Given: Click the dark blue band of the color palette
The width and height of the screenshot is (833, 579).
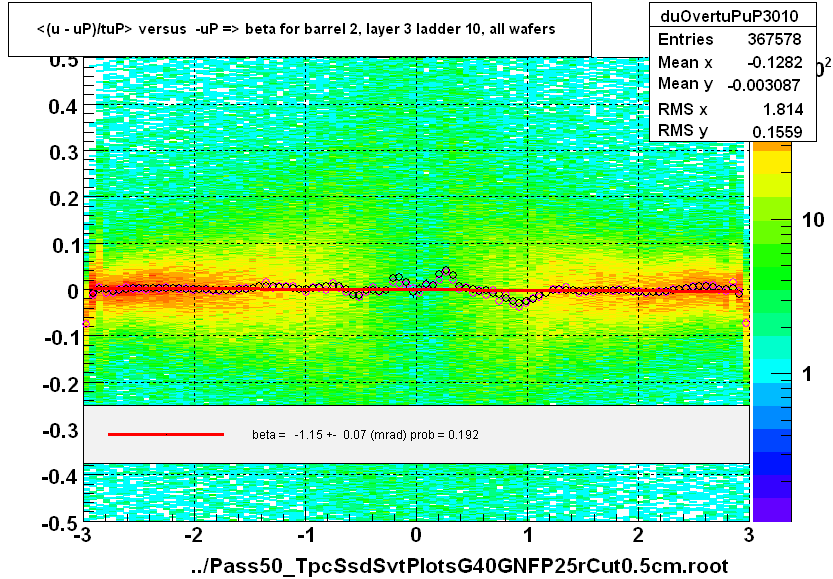Looking at the screenshot, I should tap(771, 463).
